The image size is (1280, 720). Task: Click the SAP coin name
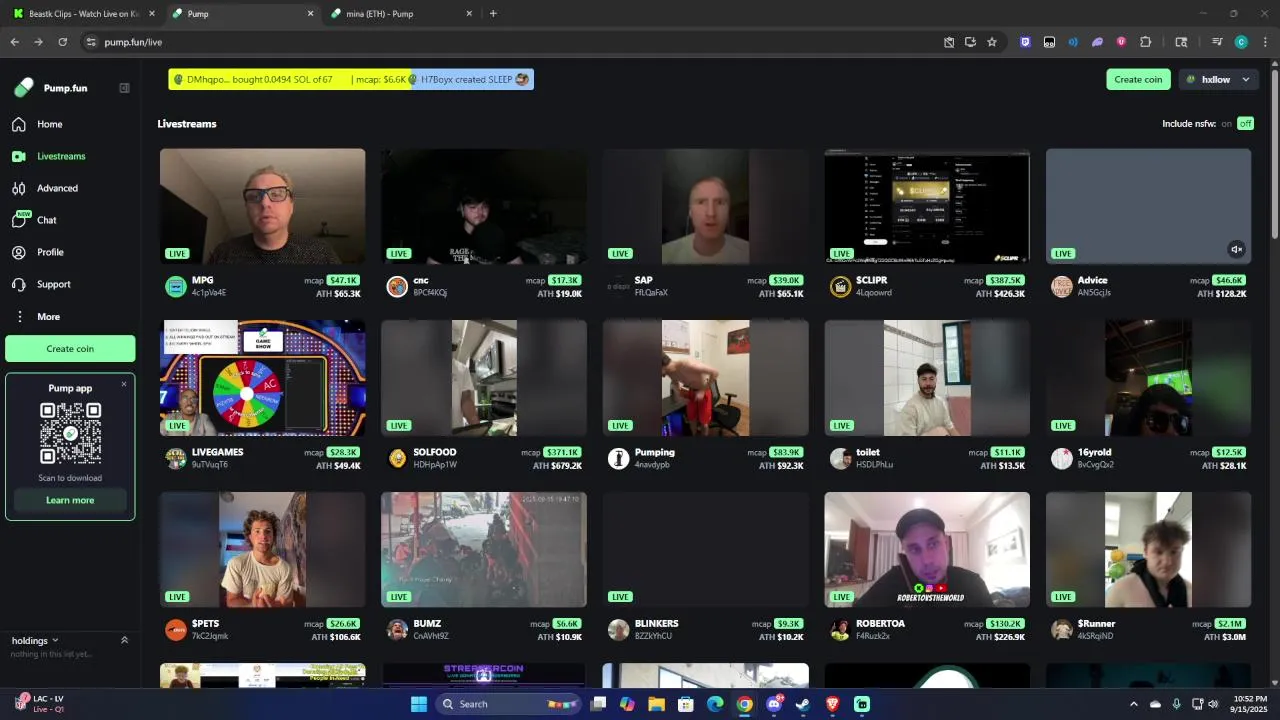pos(643,281)
